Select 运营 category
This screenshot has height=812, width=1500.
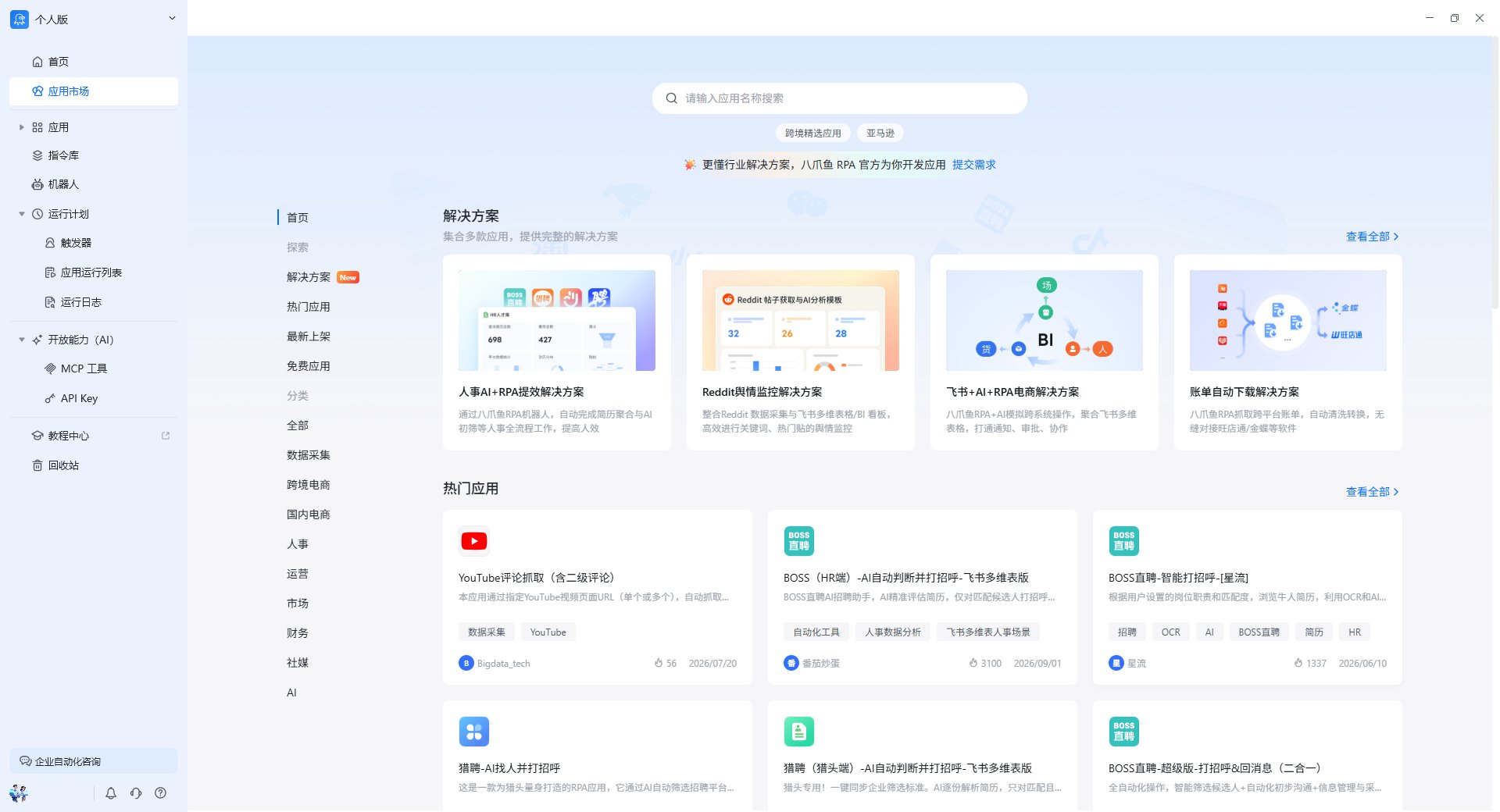click(x=298, y=574)
